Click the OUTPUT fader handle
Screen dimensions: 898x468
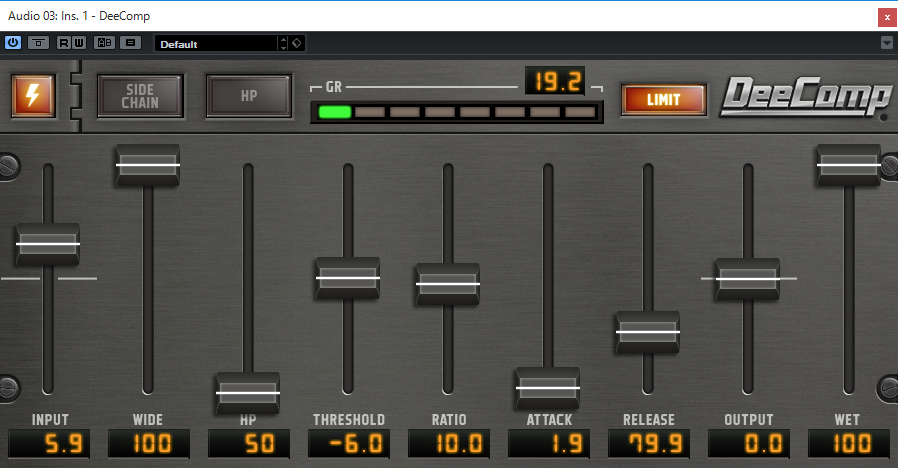(747, 279)
